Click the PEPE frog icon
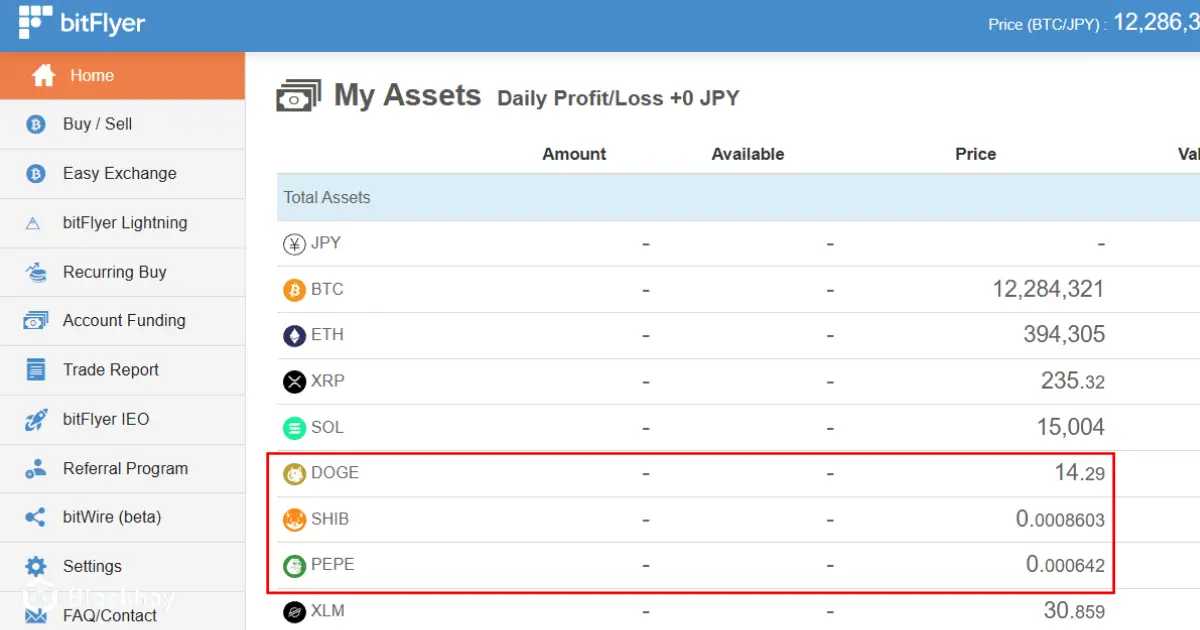1200x630 pixels. point(294,566)
